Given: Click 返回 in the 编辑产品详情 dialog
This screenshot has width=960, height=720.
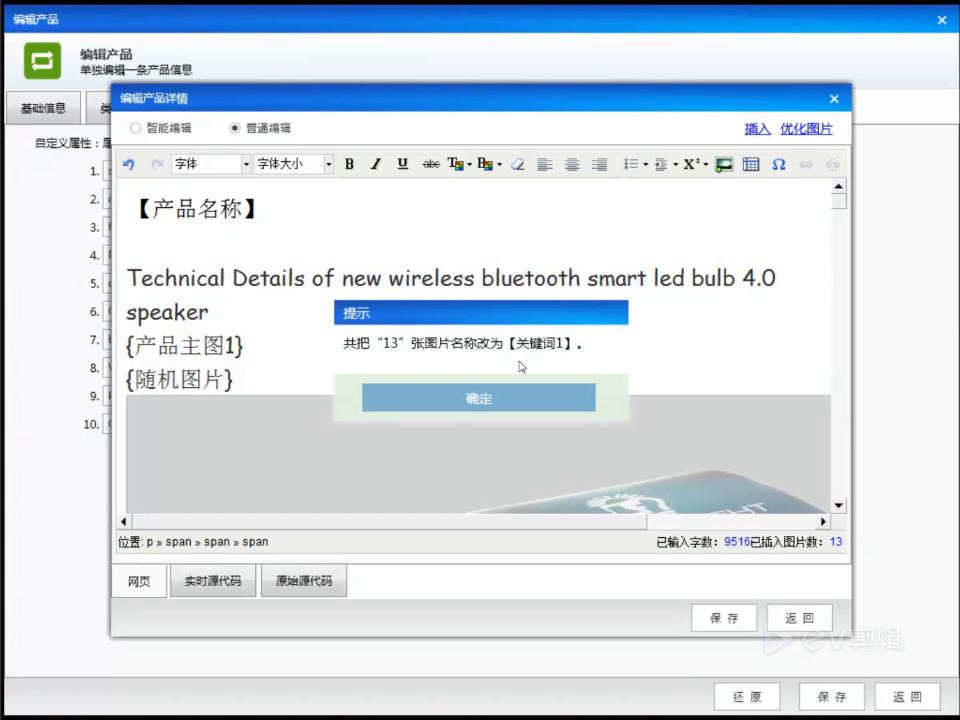Looking at the screenshot, I should pos(800,618).
